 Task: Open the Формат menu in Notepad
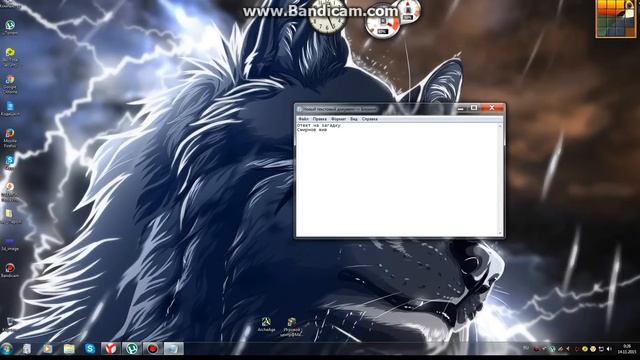click(x=338, y=119)
